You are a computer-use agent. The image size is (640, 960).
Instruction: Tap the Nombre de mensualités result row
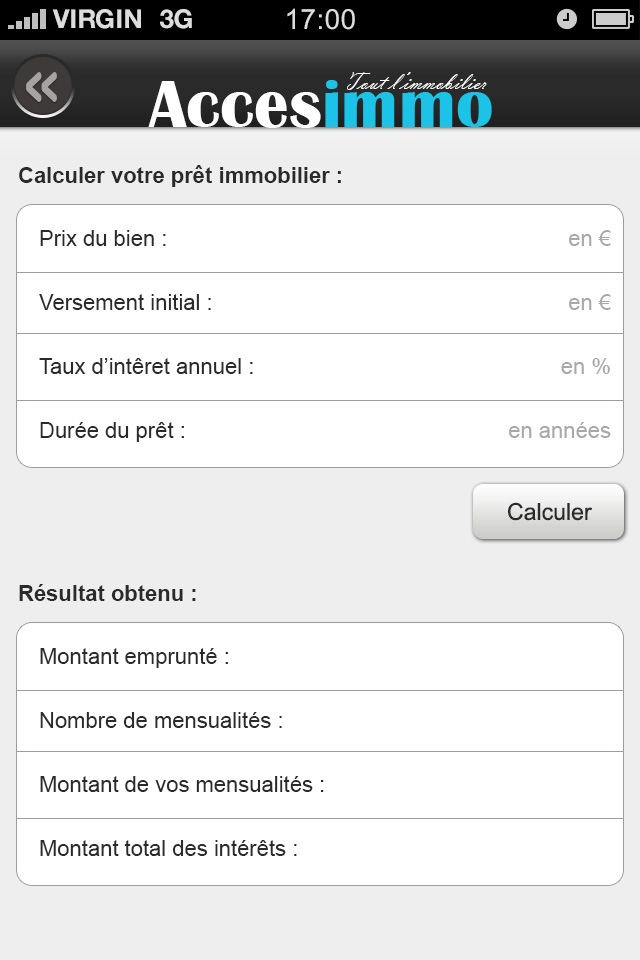click(320, 721)
